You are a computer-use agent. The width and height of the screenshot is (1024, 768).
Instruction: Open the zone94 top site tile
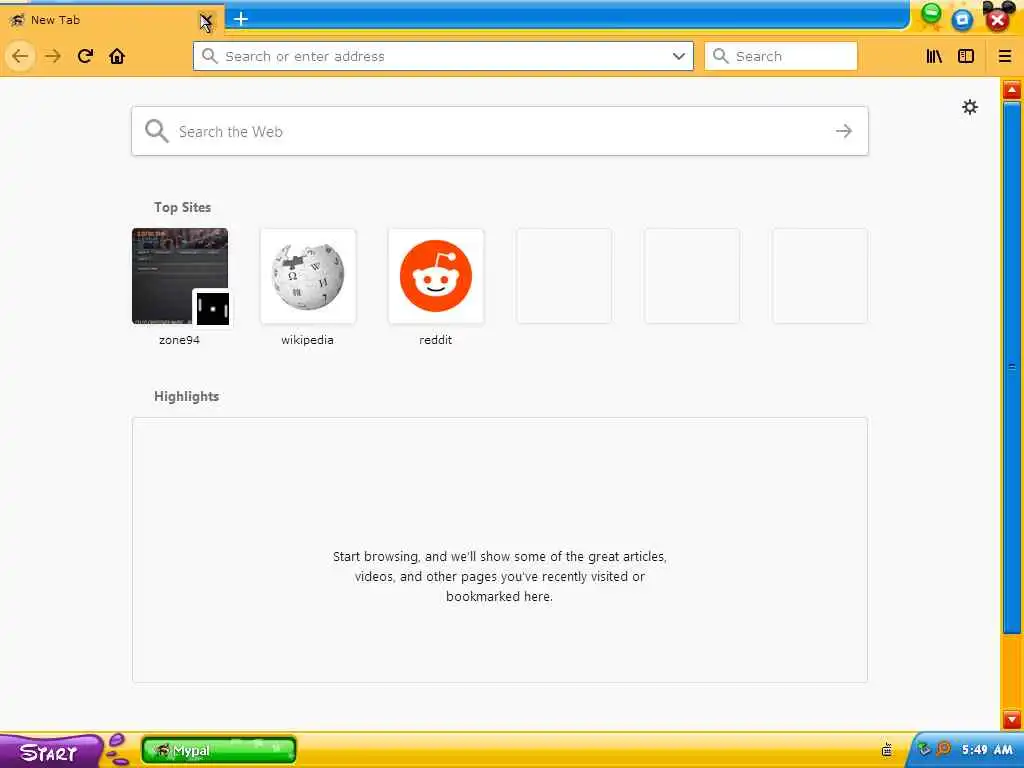tap(180, 276)
